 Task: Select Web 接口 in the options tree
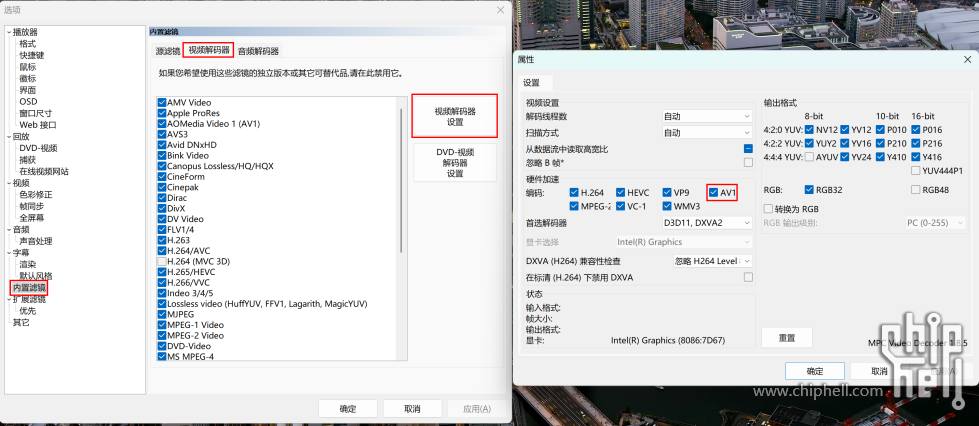37,124
